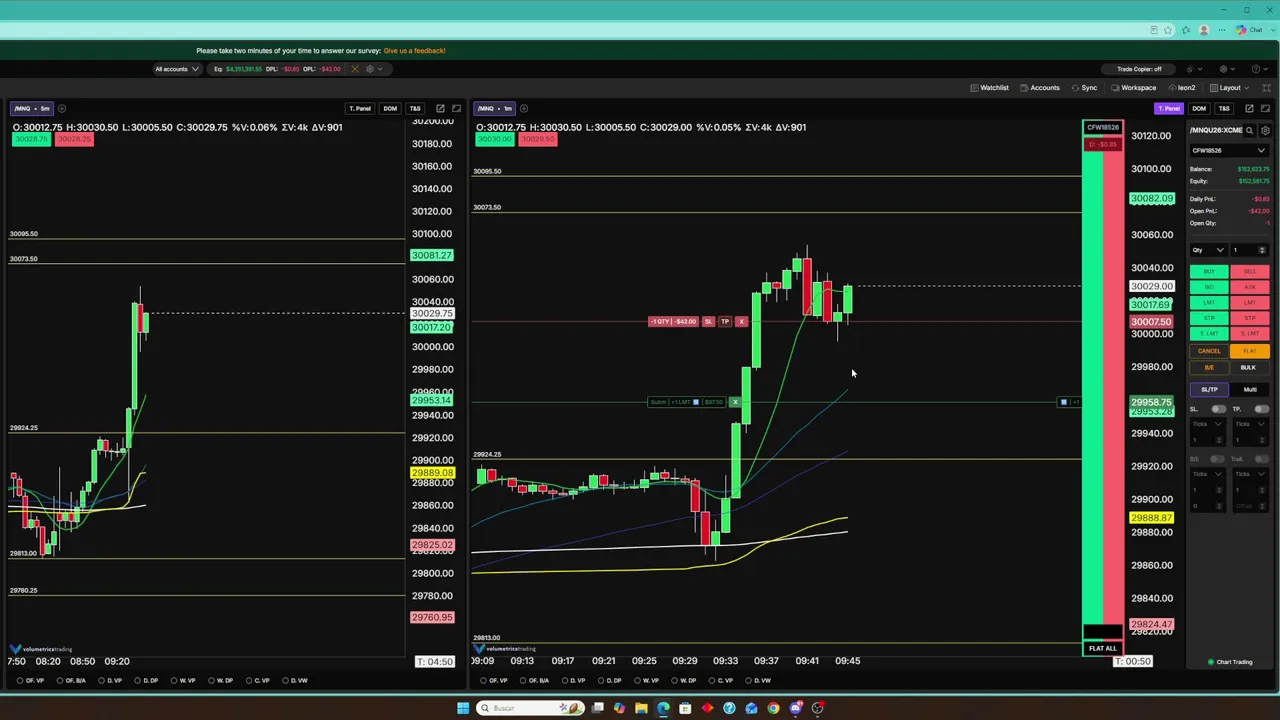Open File Explorer from taskbar
Image resolution: width=1280 pixels, height=720 pixels.
point(641,708)
